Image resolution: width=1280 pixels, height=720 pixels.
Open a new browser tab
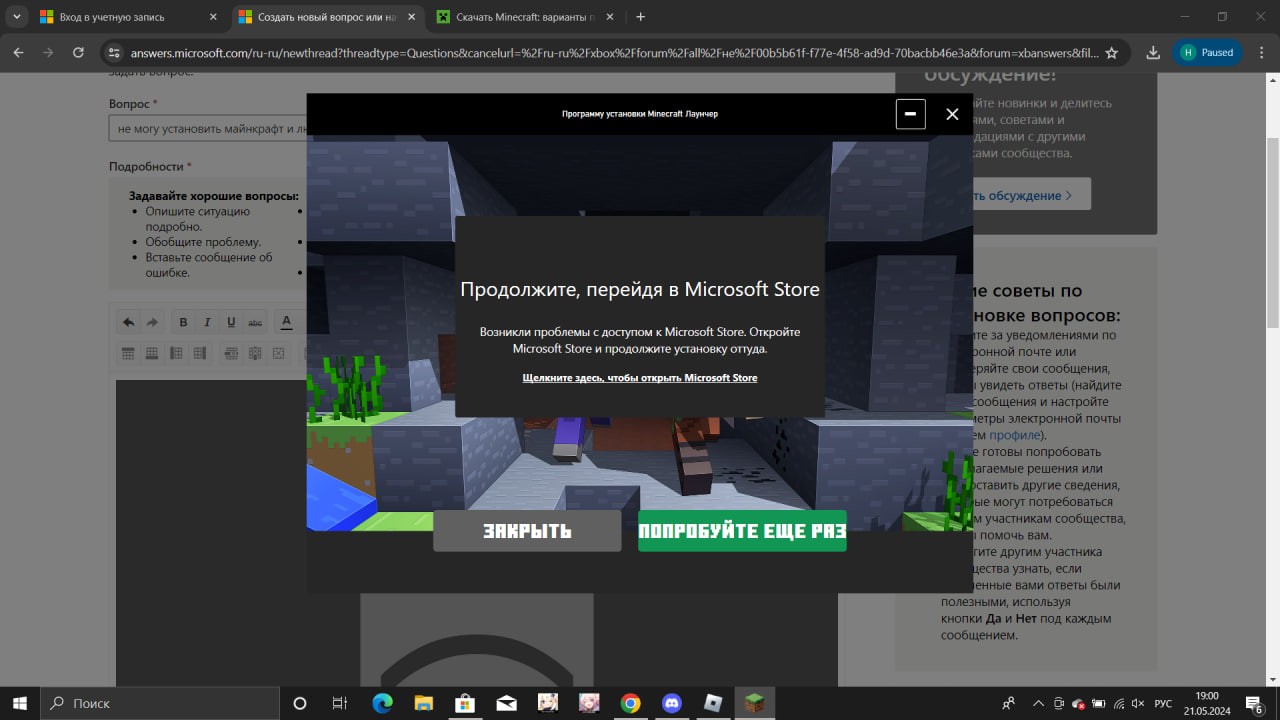641,17
